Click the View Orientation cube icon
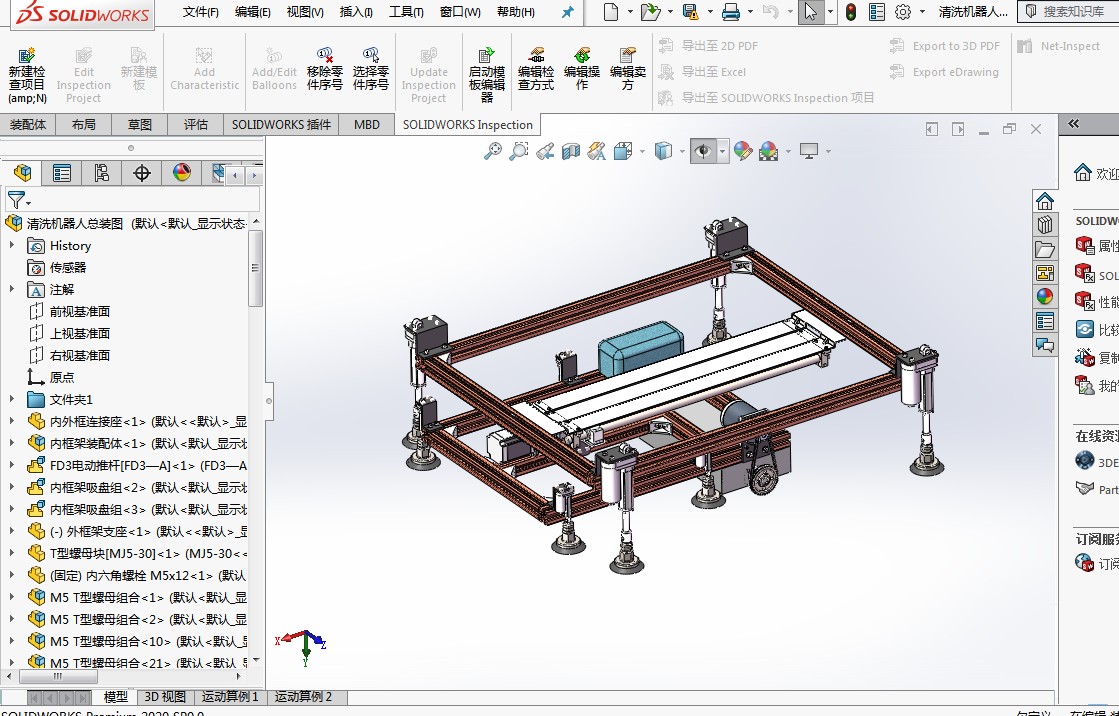This screenshot has width=1119, height=716. click(623, 151)
